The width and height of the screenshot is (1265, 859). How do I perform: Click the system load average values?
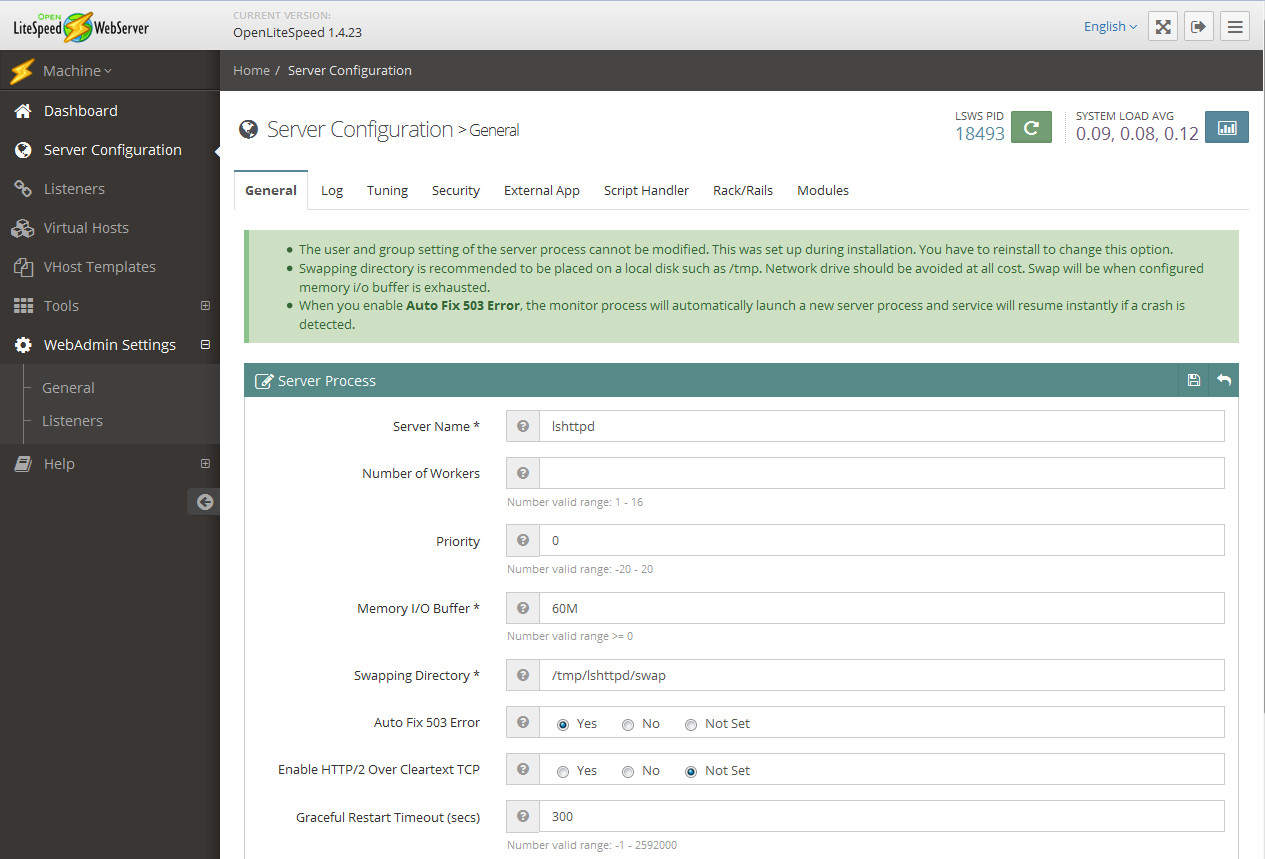point(1137,134)
